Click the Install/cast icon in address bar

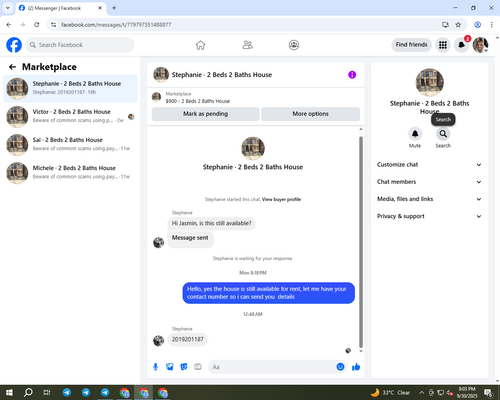pos(445,25)
